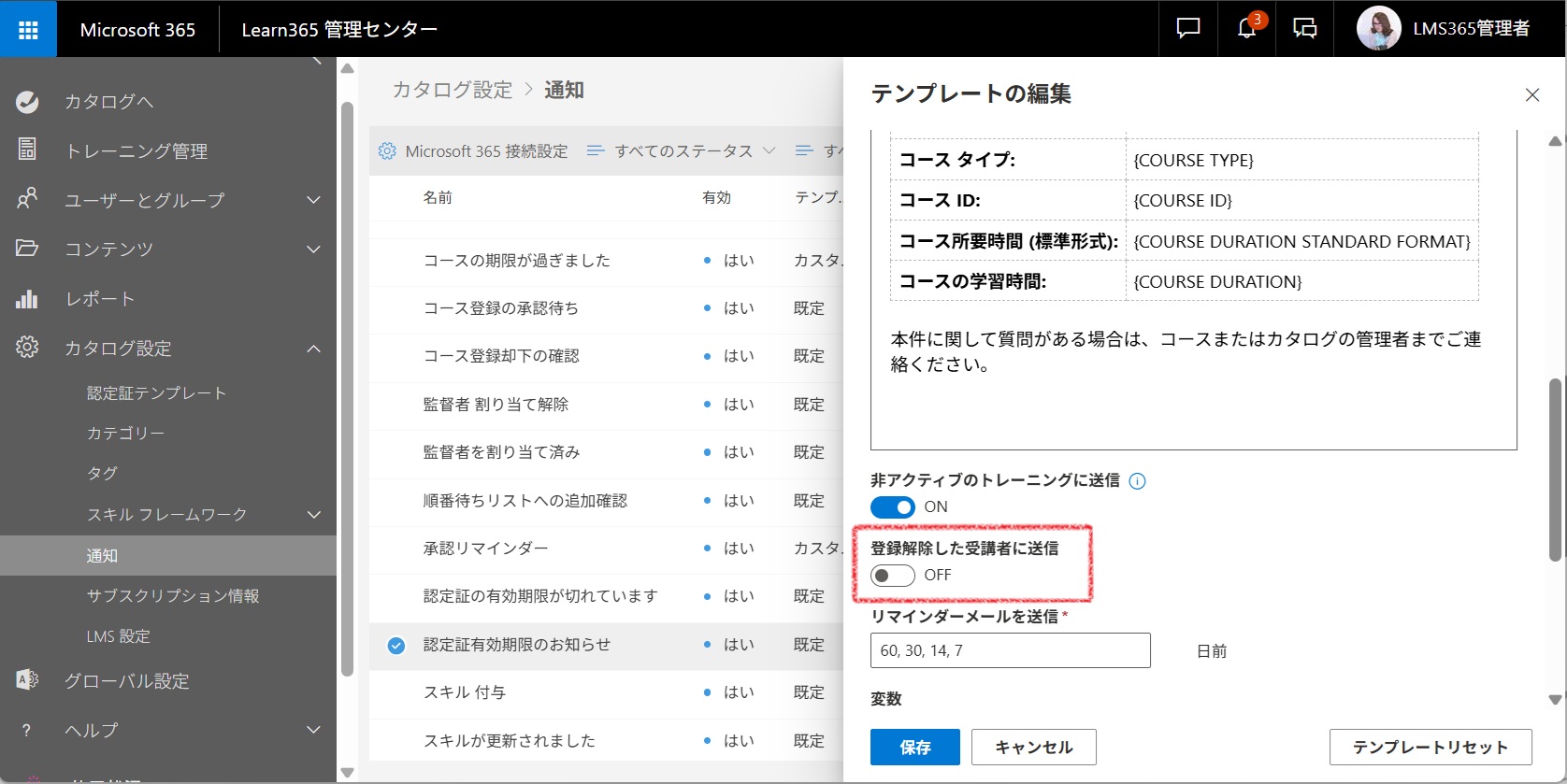This screenshot has width=1567, height=784.
Task: Open タグ in sidebar
Action: (103, 474)
